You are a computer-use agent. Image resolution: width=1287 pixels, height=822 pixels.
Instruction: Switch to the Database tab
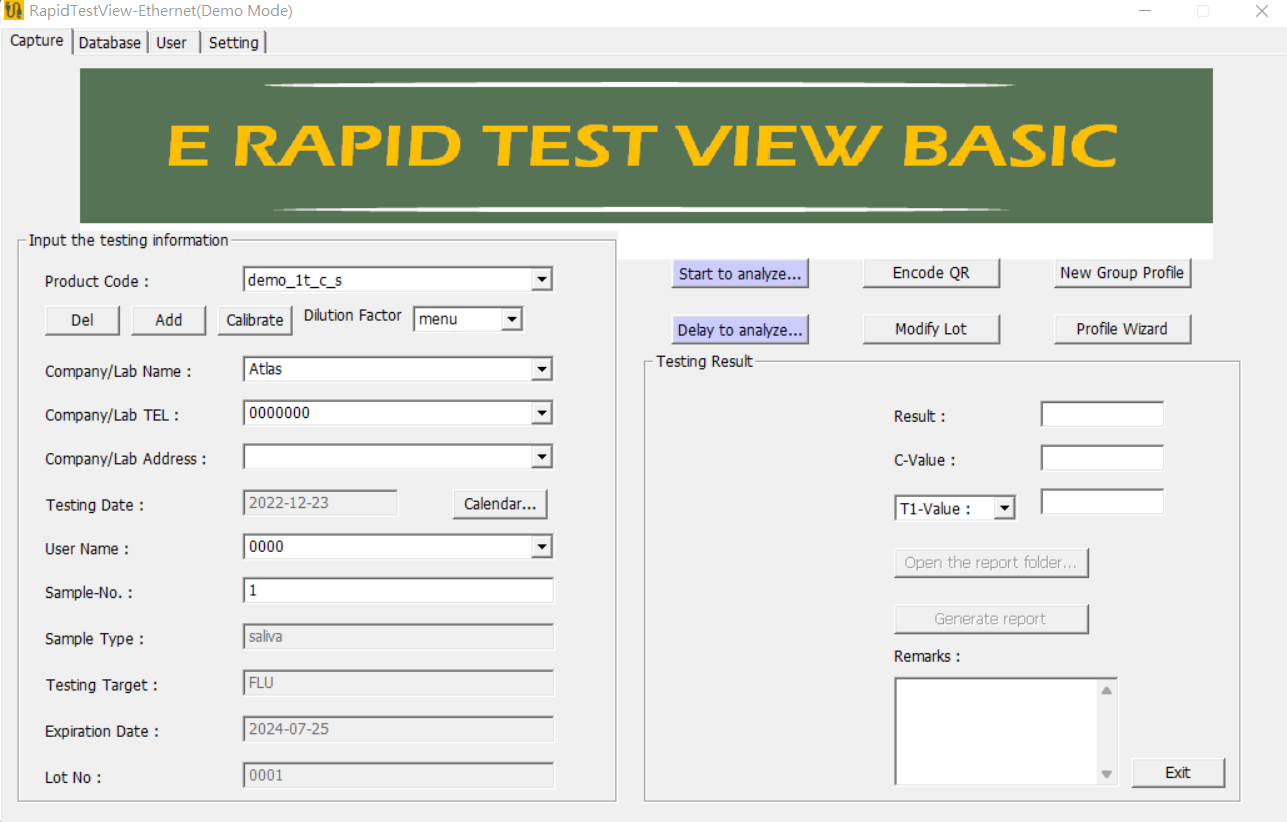pyautogui.click(x=110, y=43)
